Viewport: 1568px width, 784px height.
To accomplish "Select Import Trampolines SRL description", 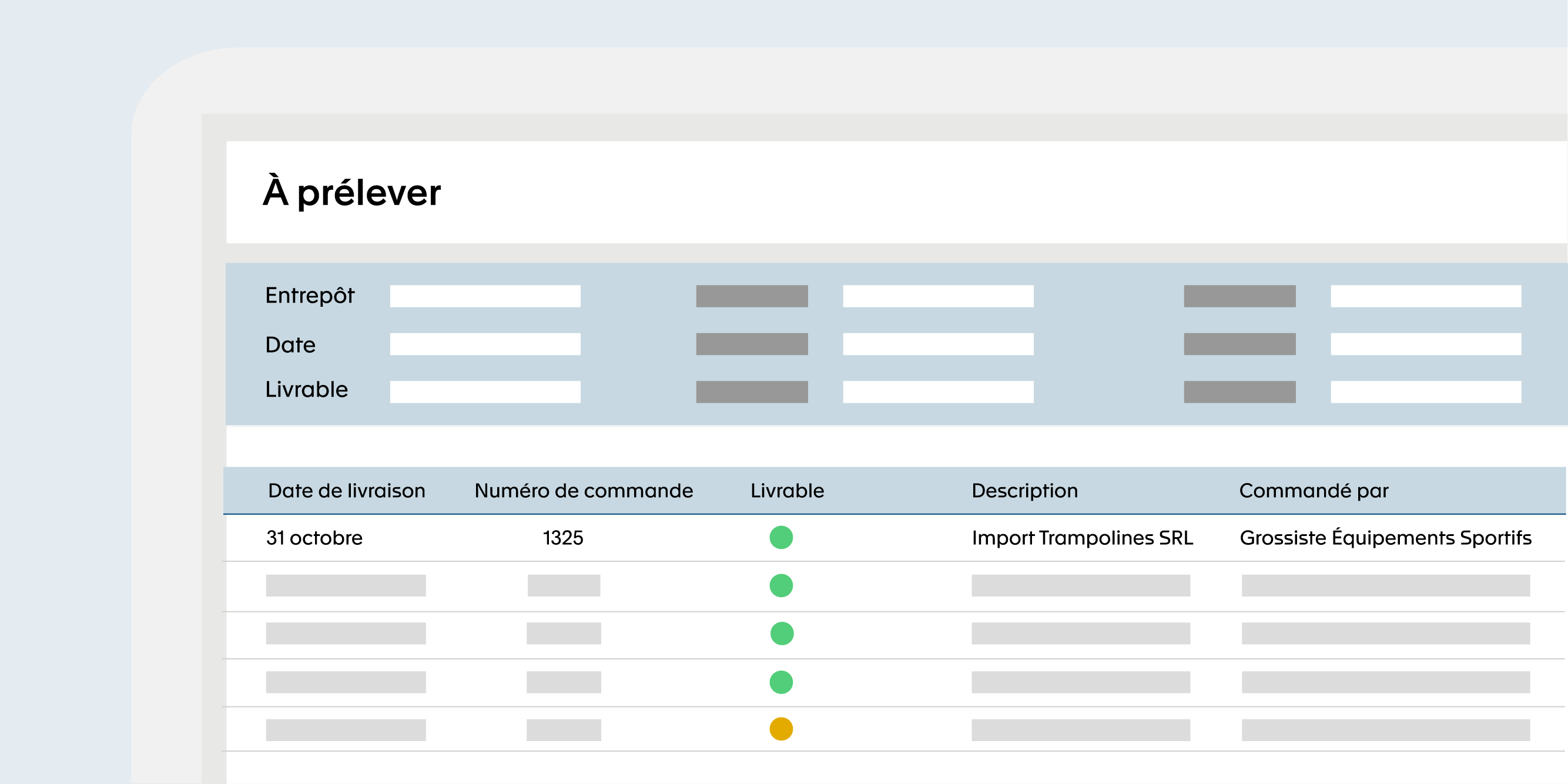I will tap(1083, 538).
